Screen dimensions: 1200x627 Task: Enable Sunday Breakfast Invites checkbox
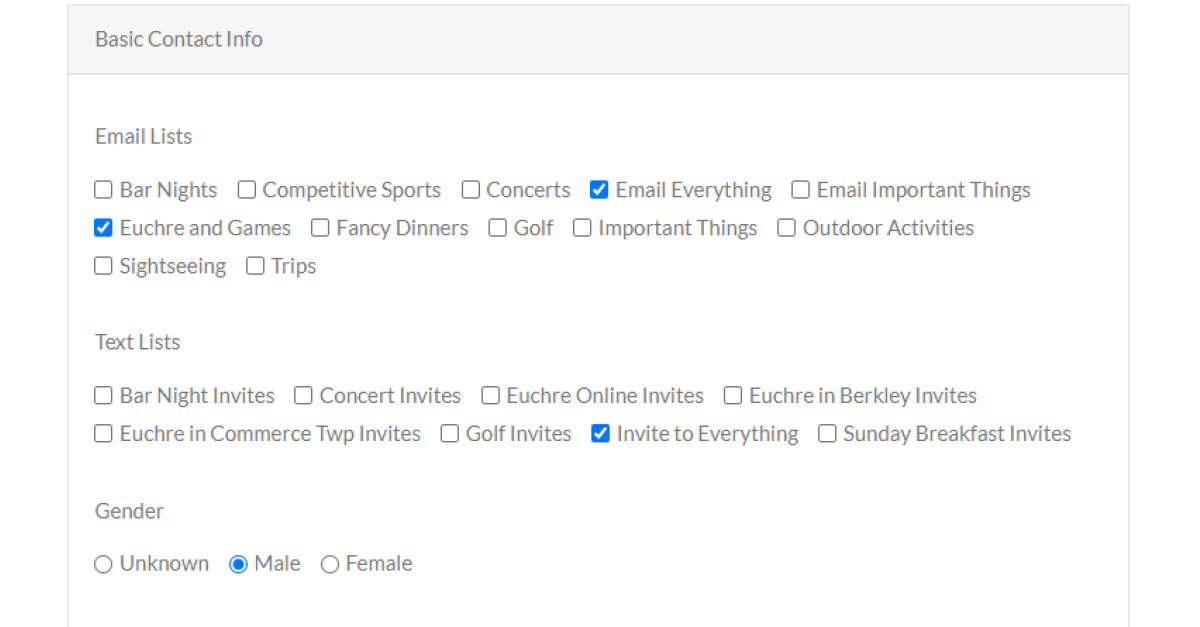827,434
